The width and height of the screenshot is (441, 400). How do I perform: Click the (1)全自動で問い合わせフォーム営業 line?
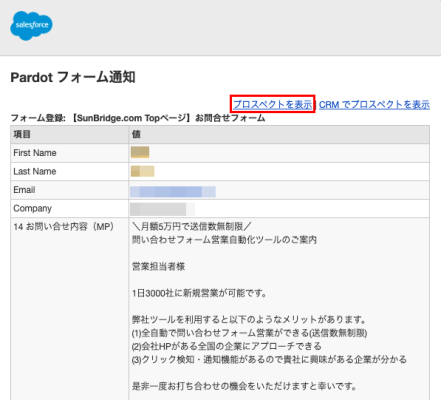pyautogui.click(x=249, y=333)
